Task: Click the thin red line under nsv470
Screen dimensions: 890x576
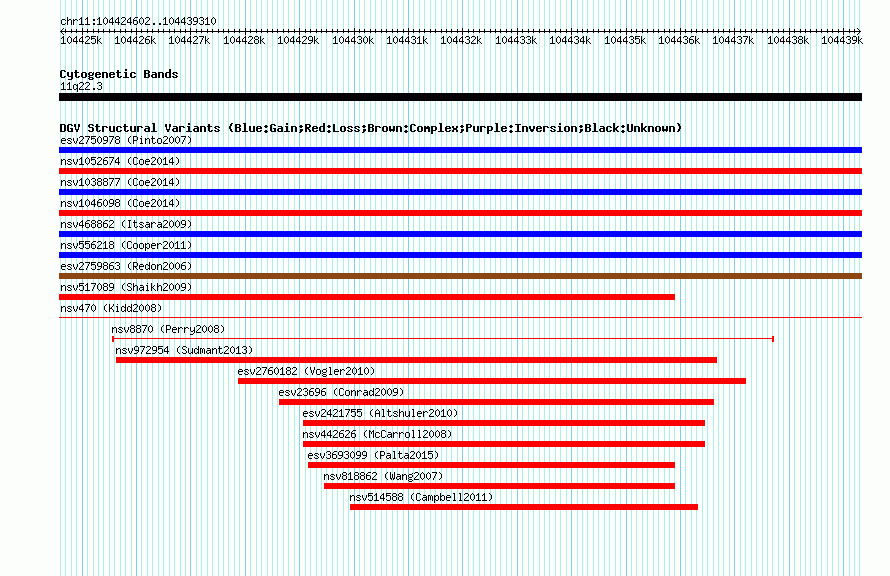Action: click(x=460, y=318)
